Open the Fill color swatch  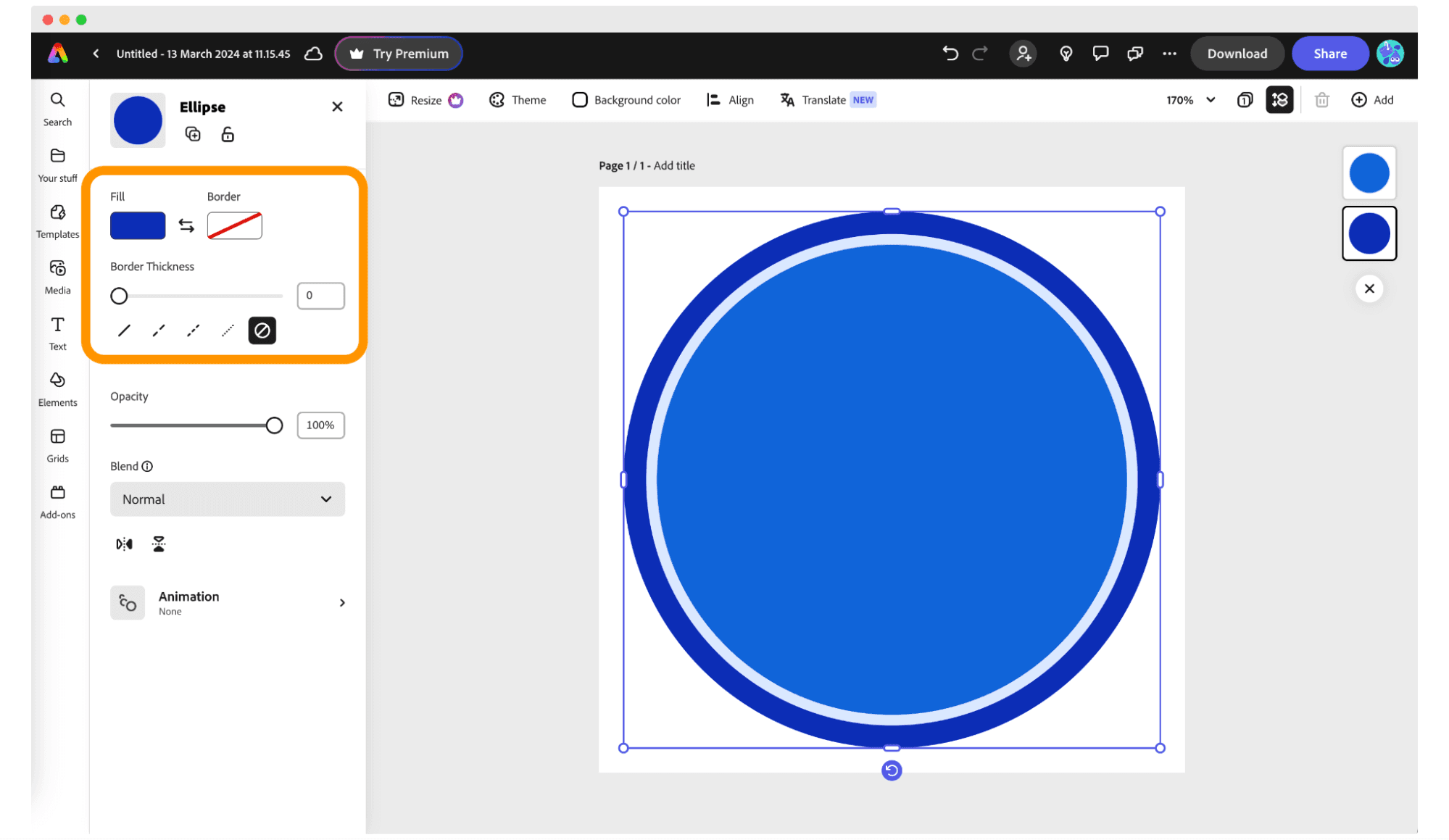point(138,225)
